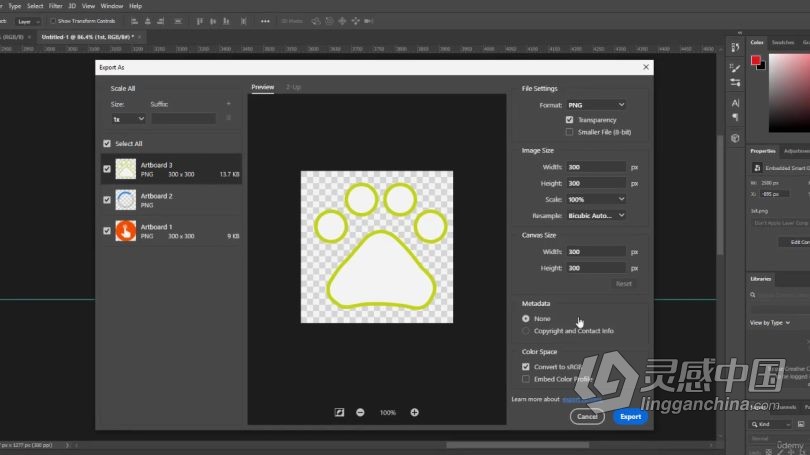The width and height of the screenshot is (810, 455).
Task: Open the Filter menu
Action: click(55, 6)
